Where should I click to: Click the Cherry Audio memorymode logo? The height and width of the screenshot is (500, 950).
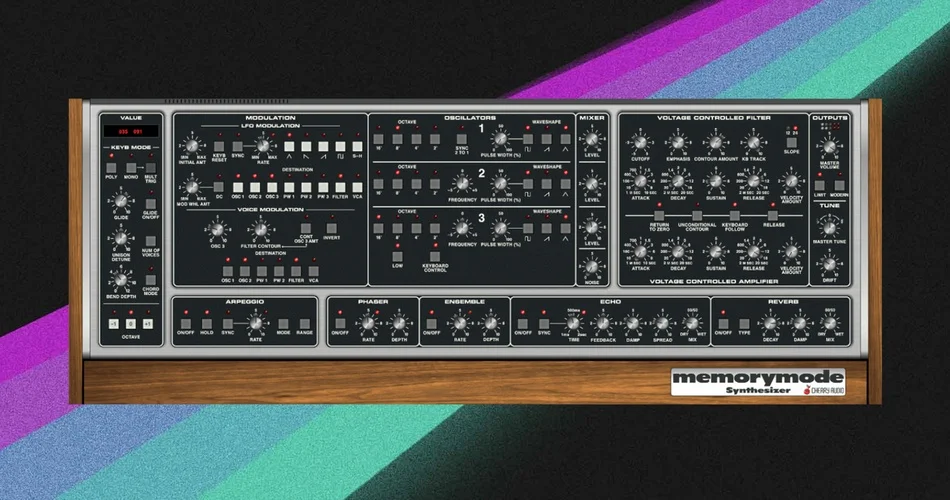click(x=757, y=382)
